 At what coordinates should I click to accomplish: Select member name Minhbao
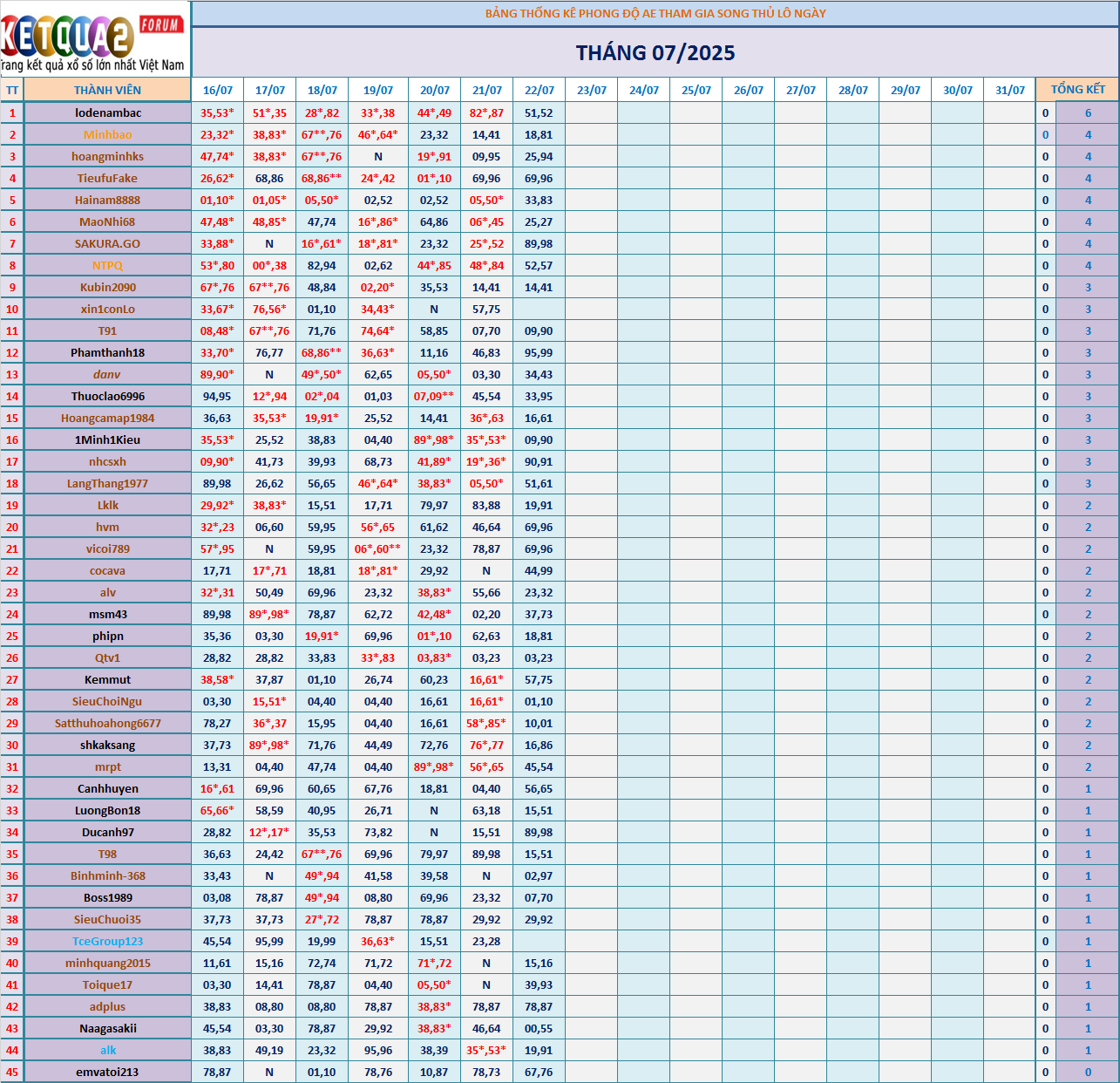[108, 134]
